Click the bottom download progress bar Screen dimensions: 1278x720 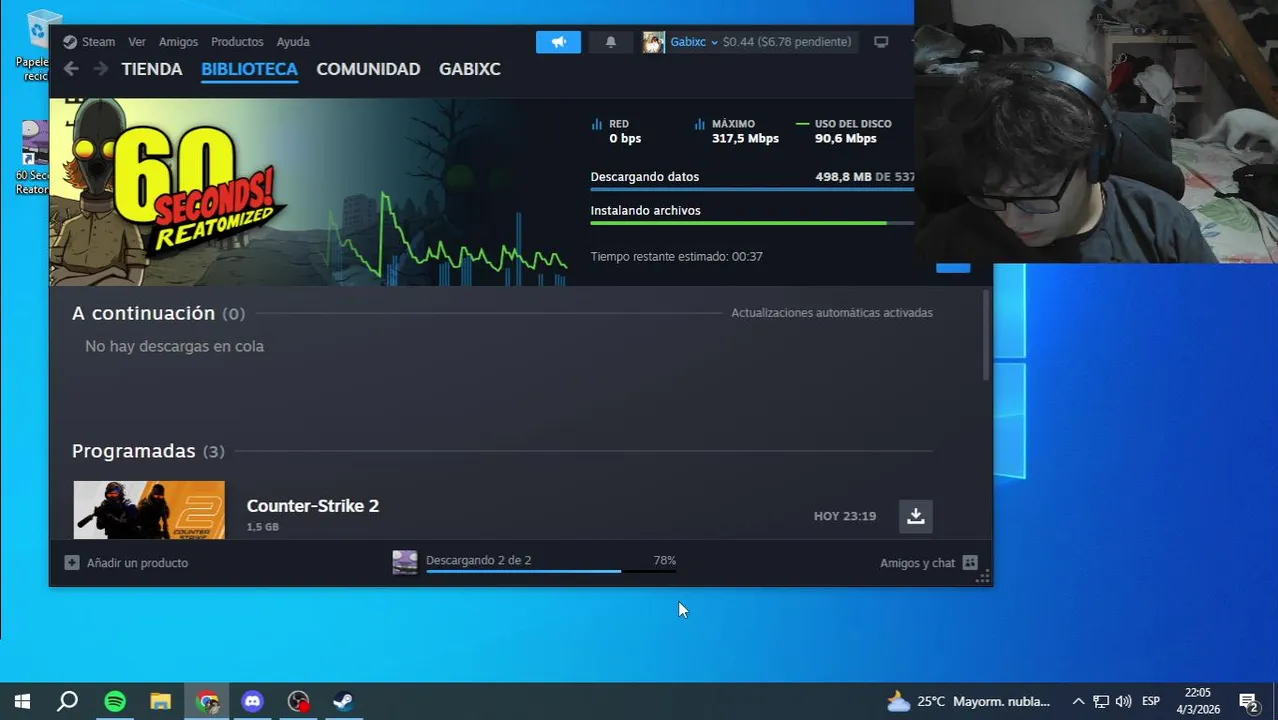[x=551, y=572]
